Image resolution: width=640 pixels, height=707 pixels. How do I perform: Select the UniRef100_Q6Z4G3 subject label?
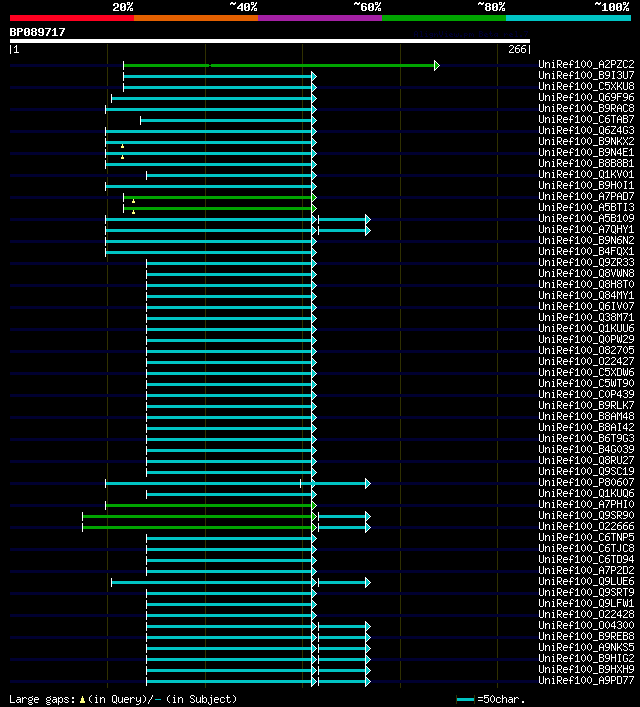coord(586,130)
